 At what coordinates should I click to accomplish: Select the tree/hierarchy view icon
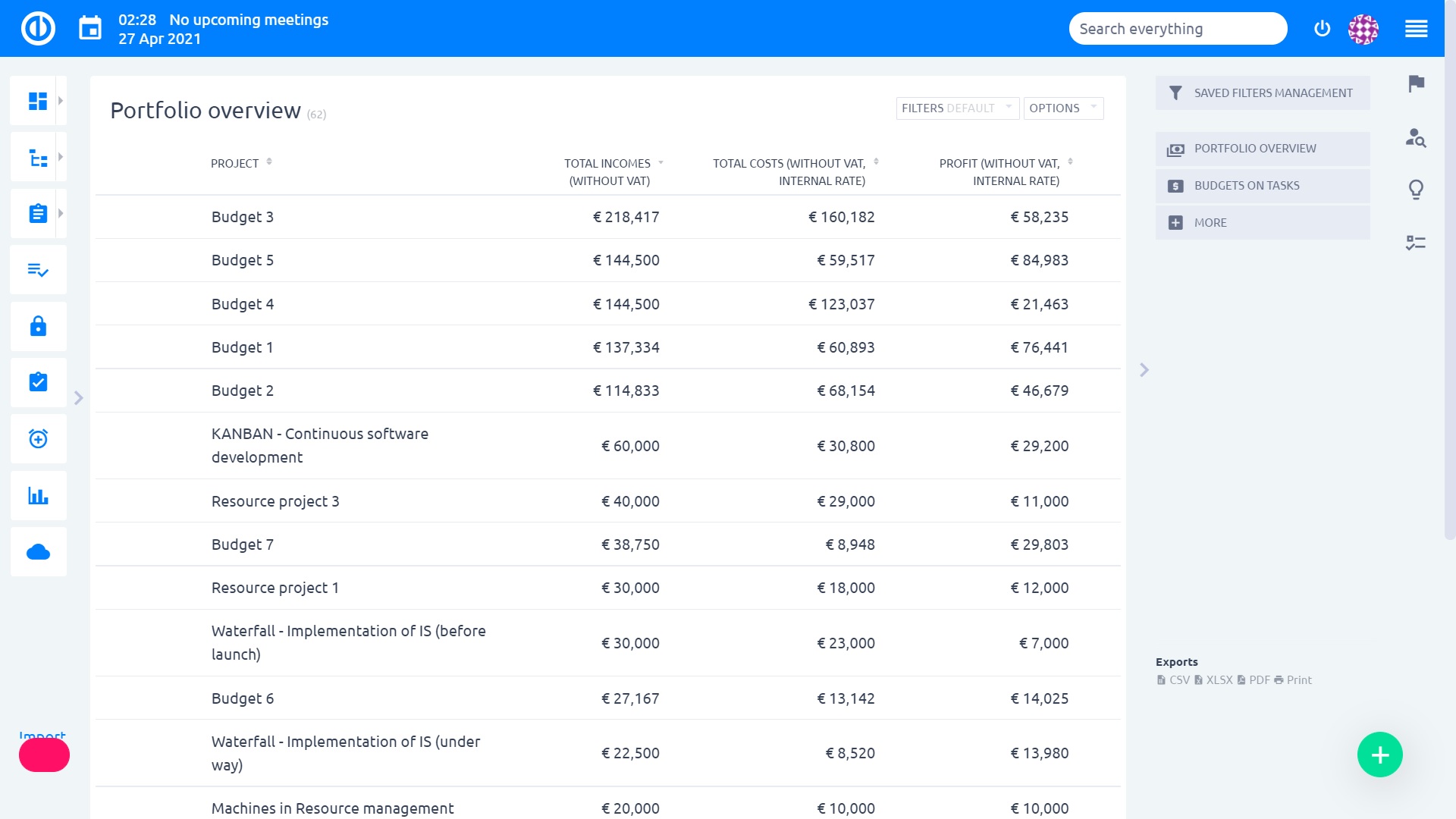coord(38,157)
